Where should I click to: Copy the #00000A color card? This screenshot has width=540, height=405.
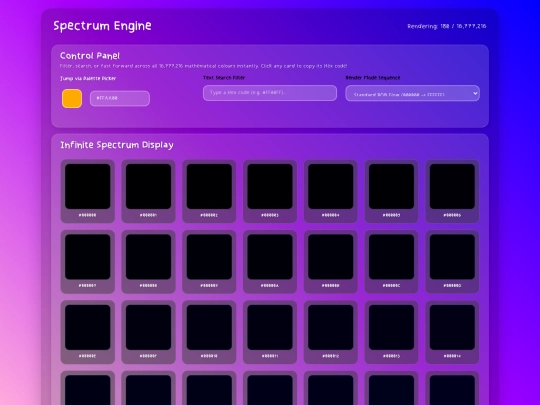[x=270, y=262]
